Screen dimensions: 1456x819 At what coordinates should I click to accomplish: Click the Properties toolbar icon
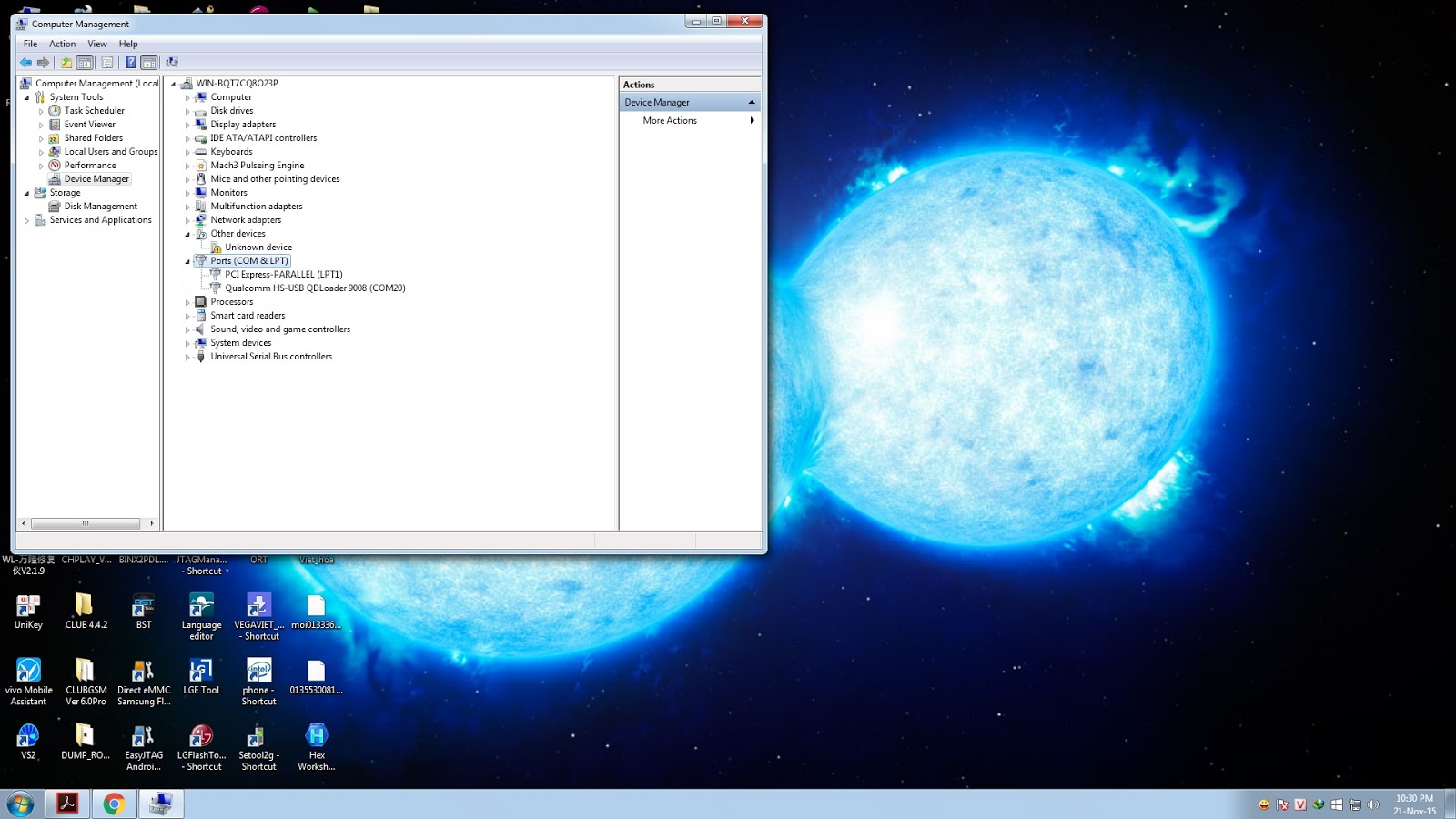point(107,63)
